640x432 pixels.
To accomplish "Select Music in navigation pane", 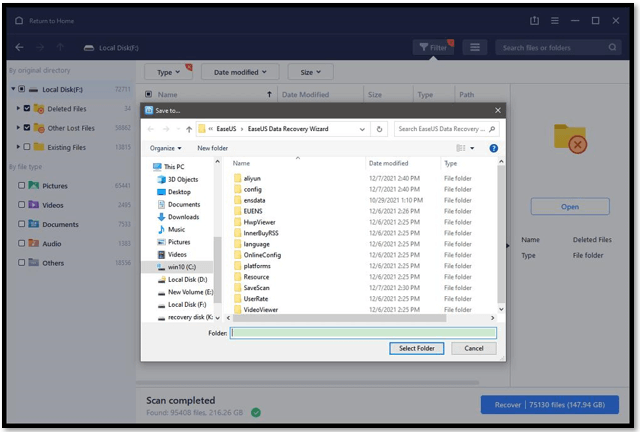I will (x=171, y=229).
